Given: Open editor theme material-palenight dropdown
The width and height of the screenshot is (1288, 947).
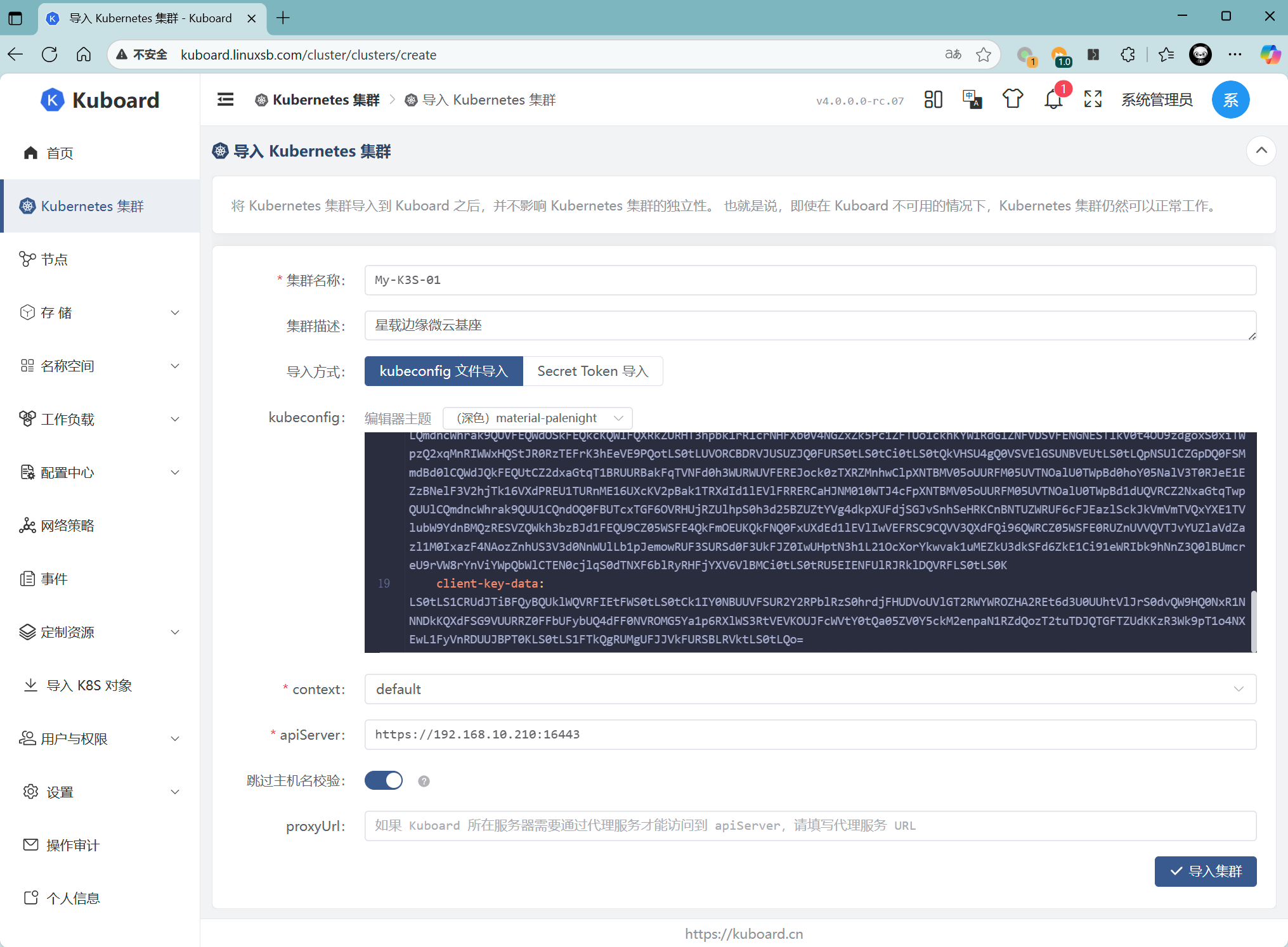Looking at the screenshot, I should click(x=537, y=418).
